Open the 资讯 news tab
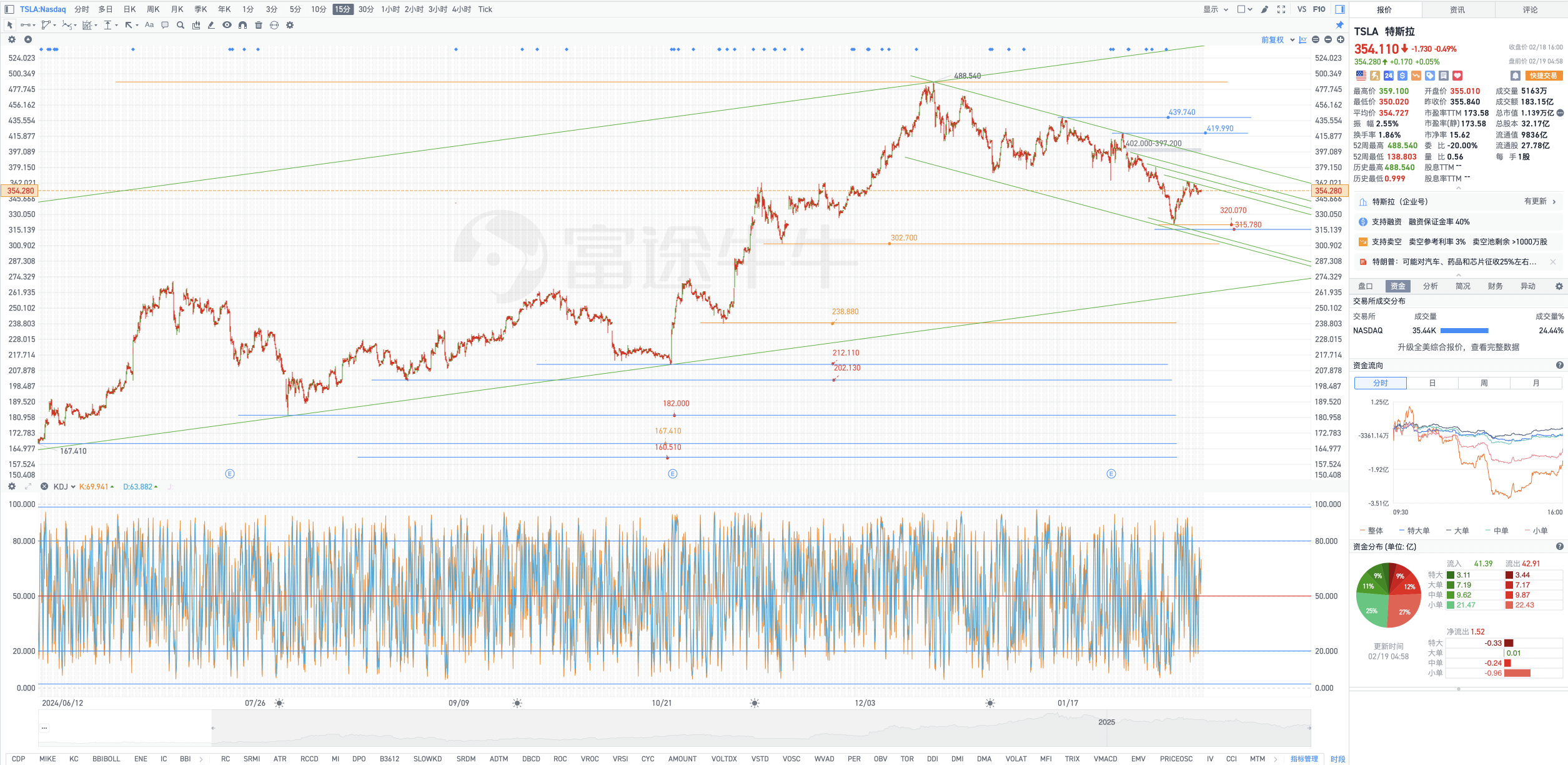 [x=1457, y=9]
